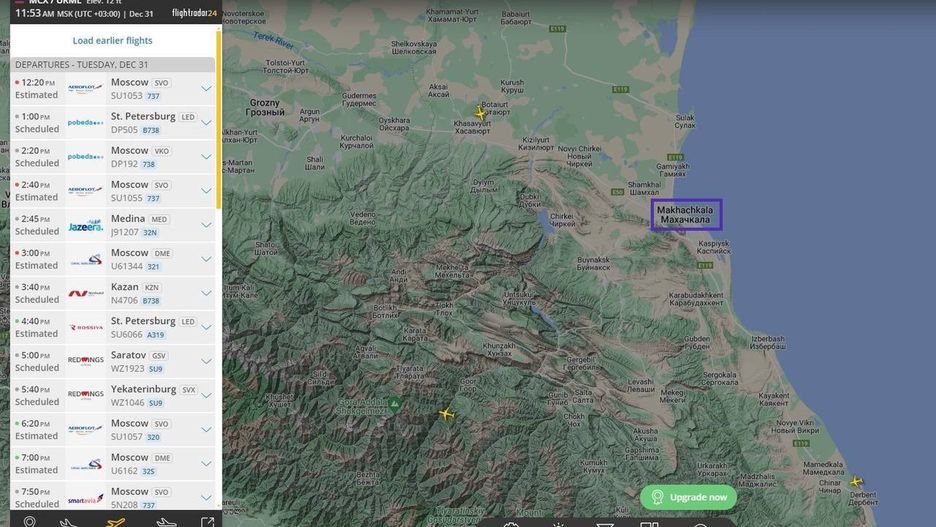This screenshot has width=936, height=527.
Task: Click the Red Wings logo on flight WZ1046
Action: pyautogui.click(x=85, y=395)
